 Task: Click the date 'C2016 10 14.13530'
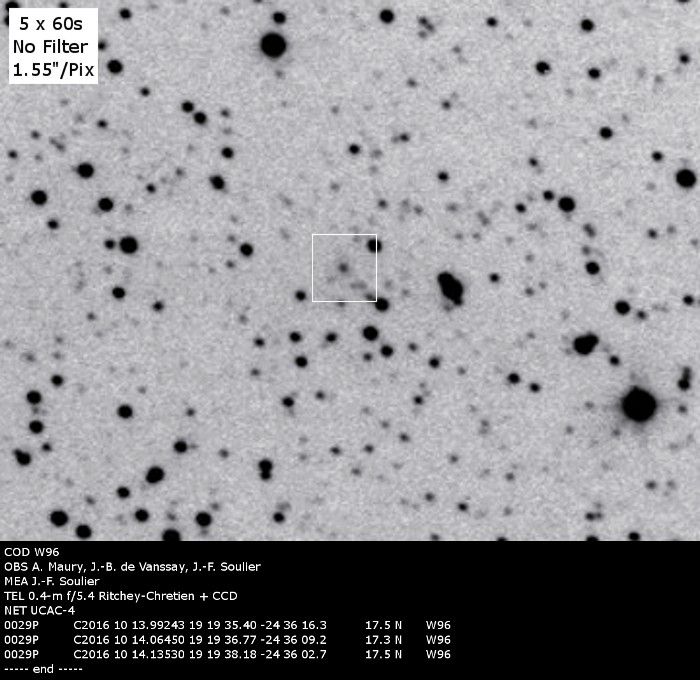point(129,655)
